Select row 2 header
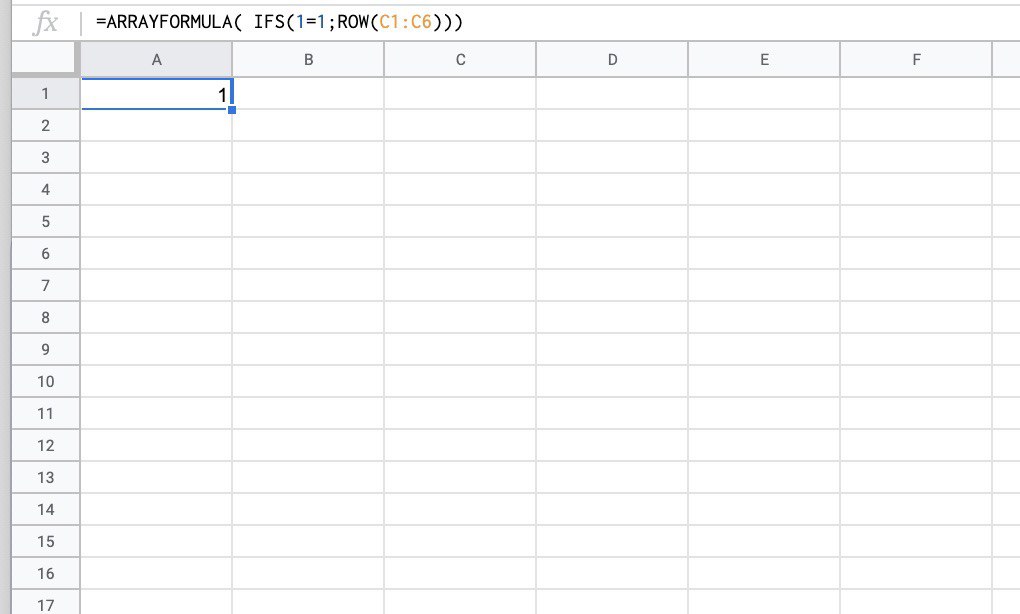This screenshot has width=1020, height=614. click(x=46, y=126)
